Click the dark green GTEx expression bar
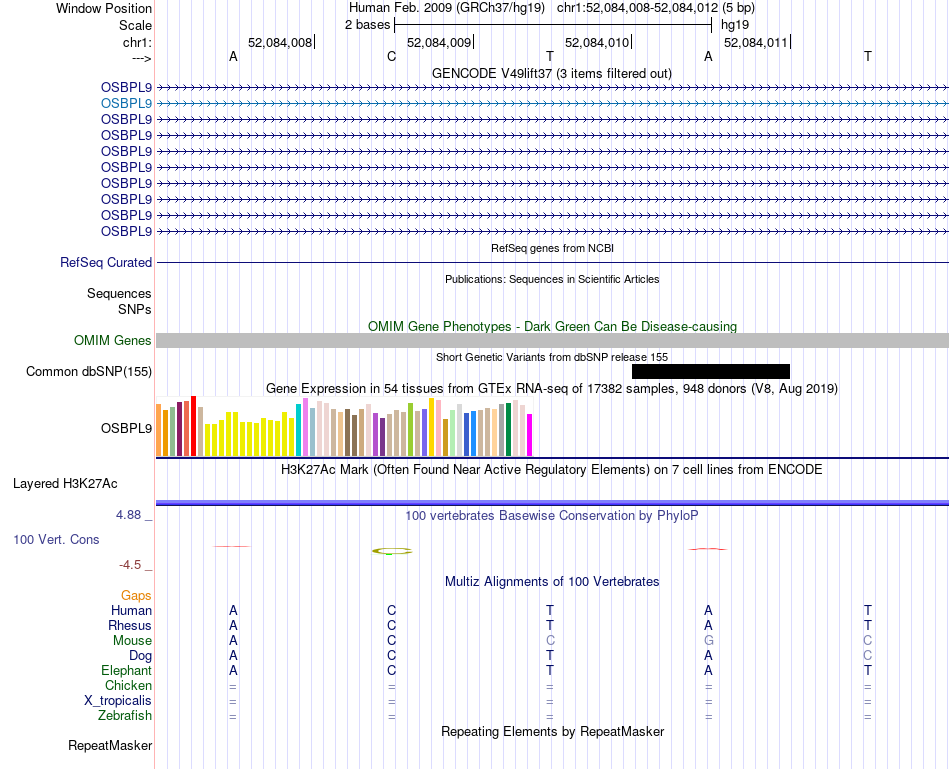 [508, 429]
